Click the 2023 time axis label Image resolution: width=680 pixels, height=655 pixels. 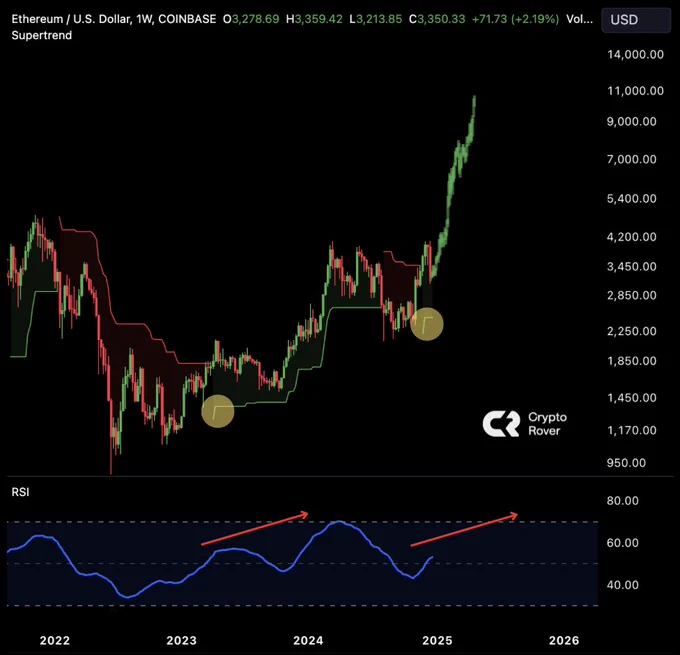pos(181,641)
